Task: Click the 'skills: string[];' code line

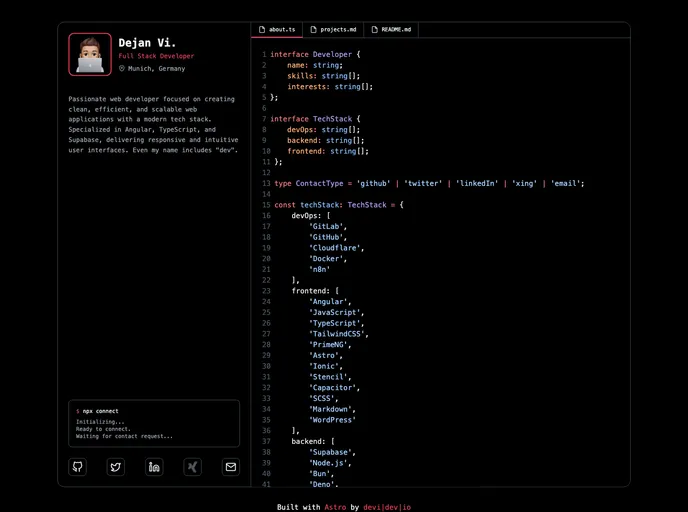Action: [323, 76]
